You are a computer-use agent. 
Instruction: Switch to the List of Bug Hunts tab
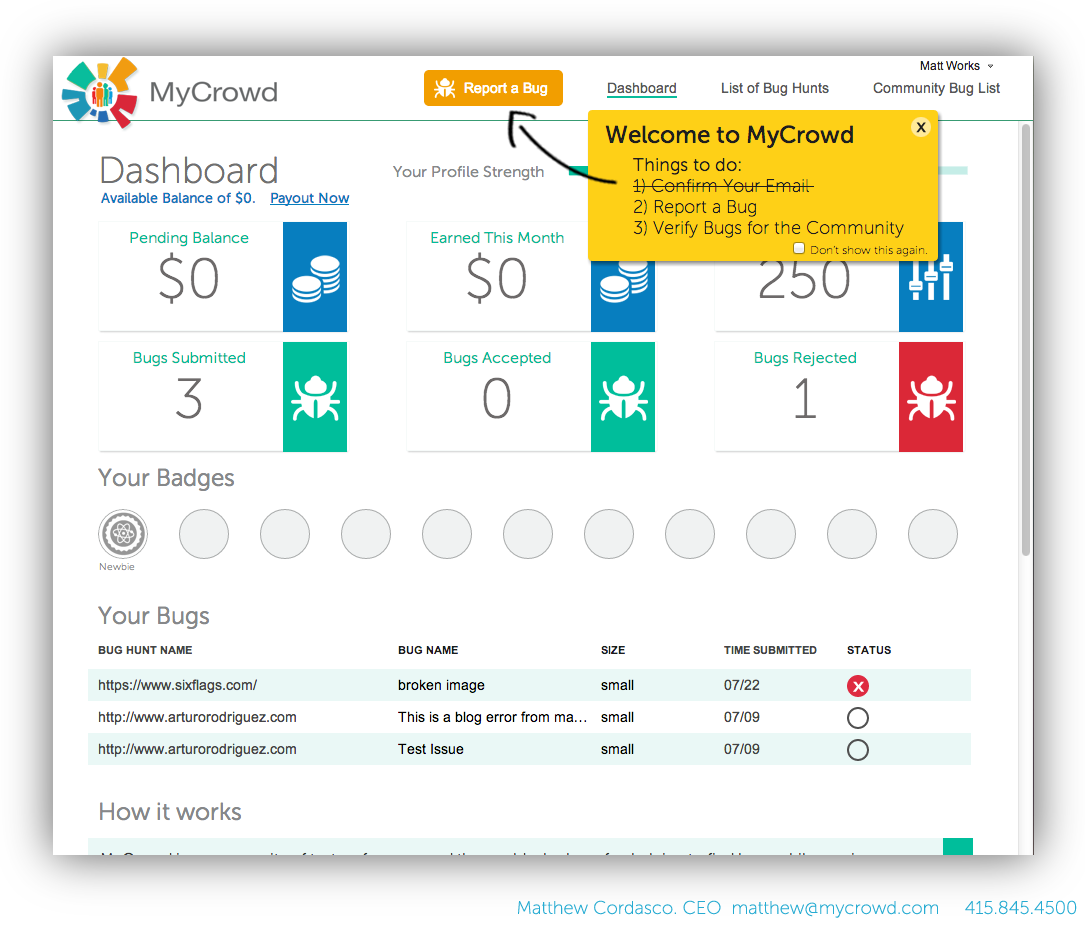(775, 88)
